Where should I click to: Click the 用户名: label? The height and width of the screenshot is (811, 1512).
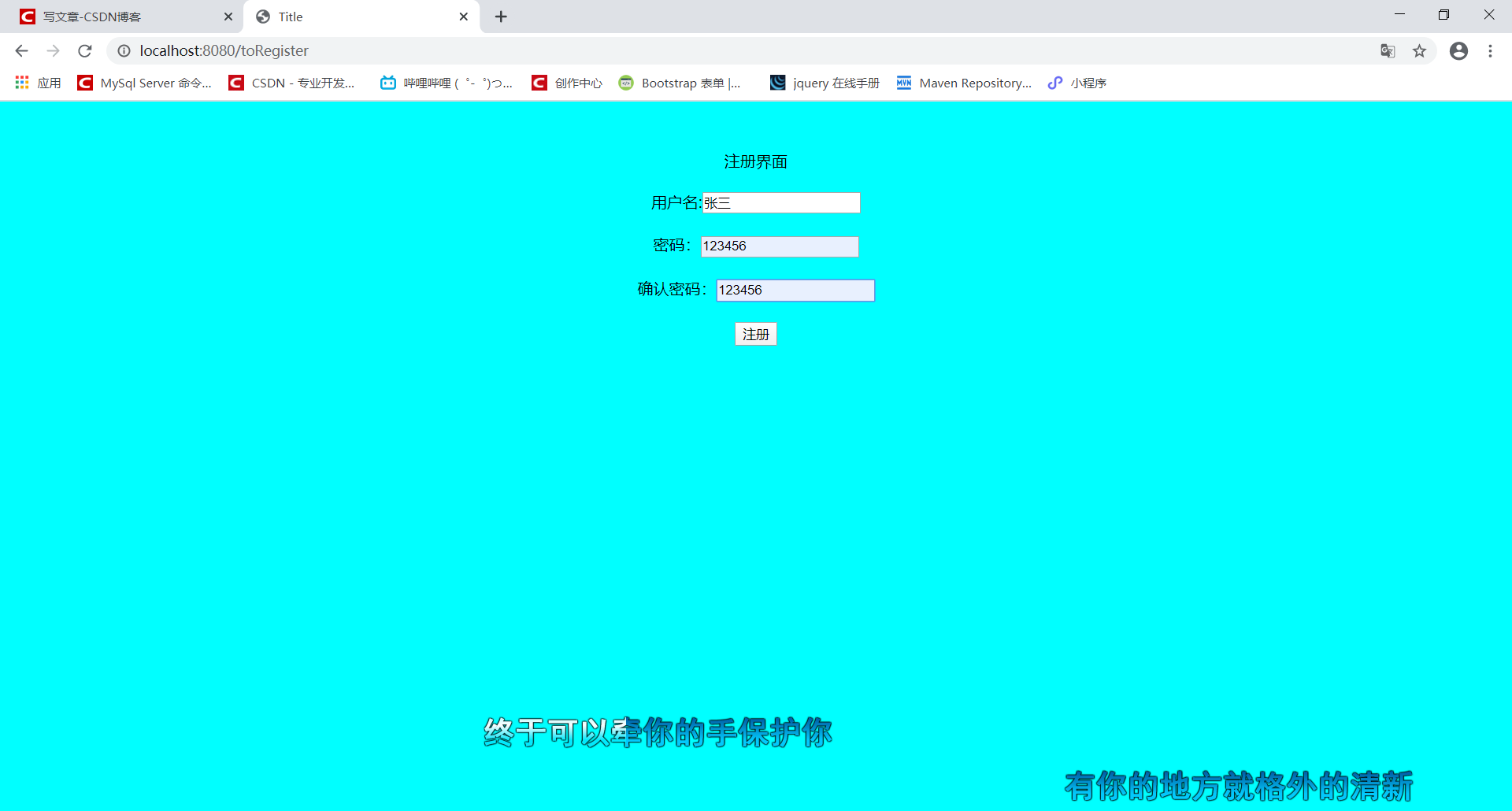(676, 203)
